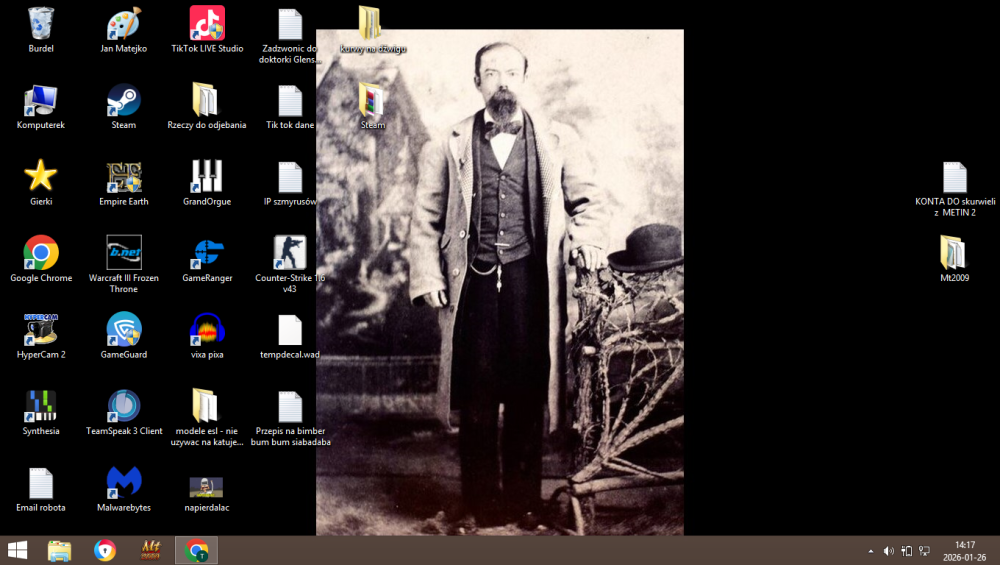Viewport: 1000px width, 565px height.
Task: Open the network tray icon
Action: click(x=924, y=551)
